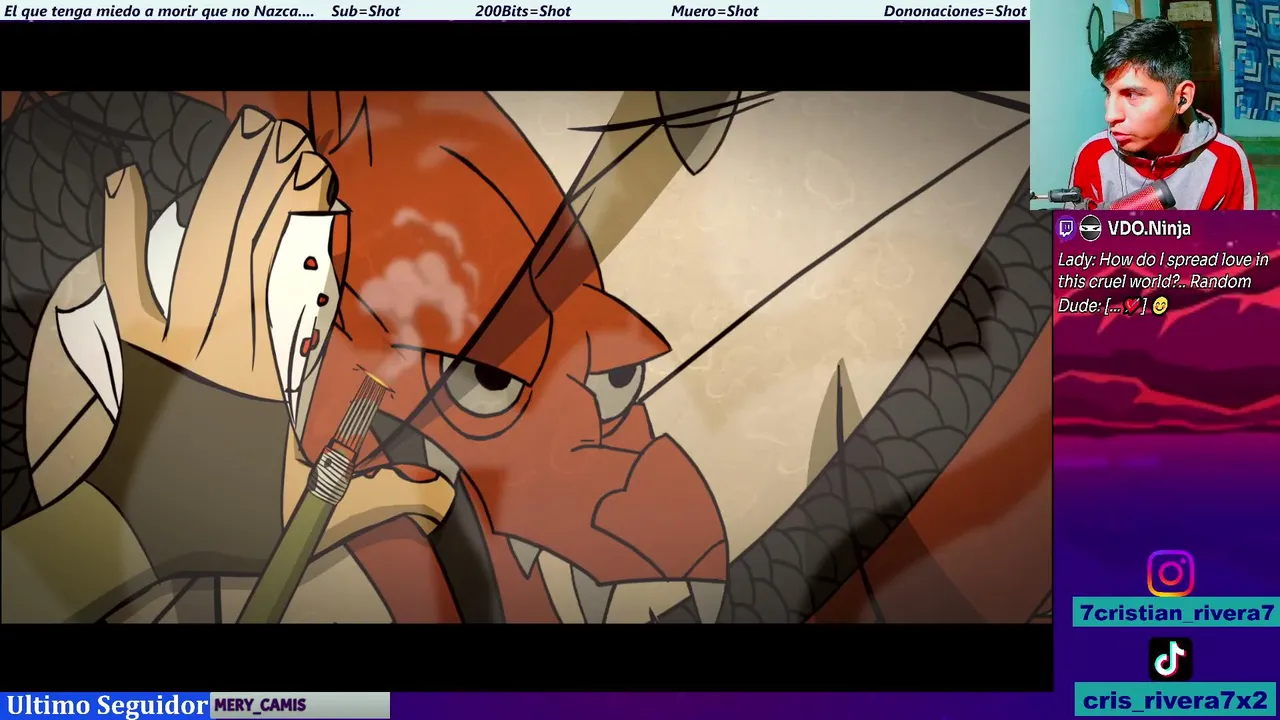The width and height of the screenshot is (1280, 720).
Task: Click the "Muero=Shot" banner text
Action: [x=714, y=11]
